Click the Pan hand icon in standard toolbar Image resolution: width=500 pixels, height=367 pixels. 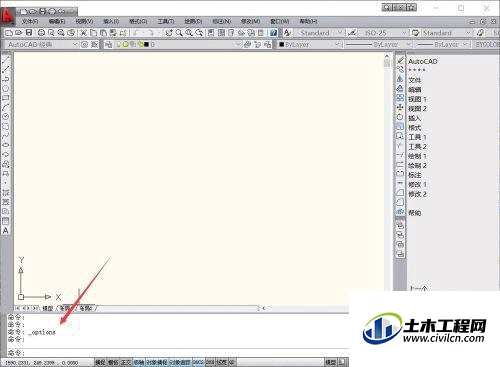coord(169,33)
